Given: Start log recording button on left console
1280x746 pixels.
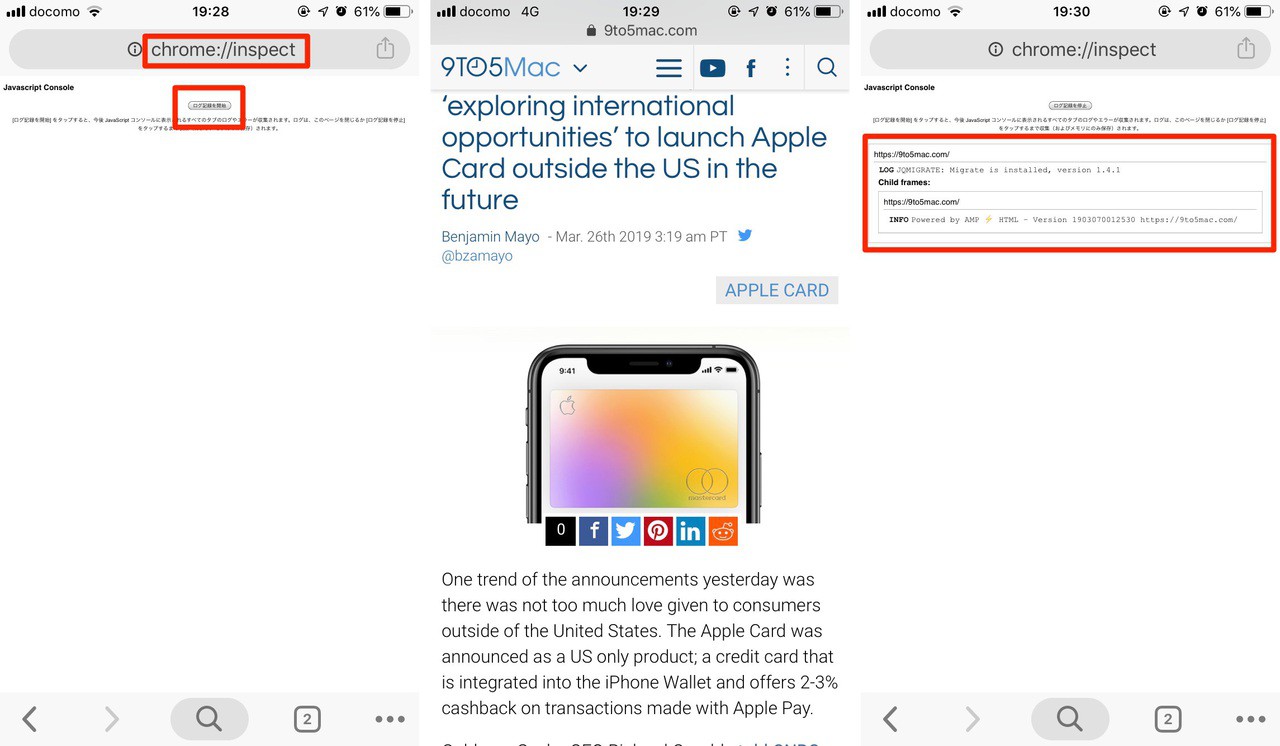Looking at the screenshot, I should (x=209, y=105).
